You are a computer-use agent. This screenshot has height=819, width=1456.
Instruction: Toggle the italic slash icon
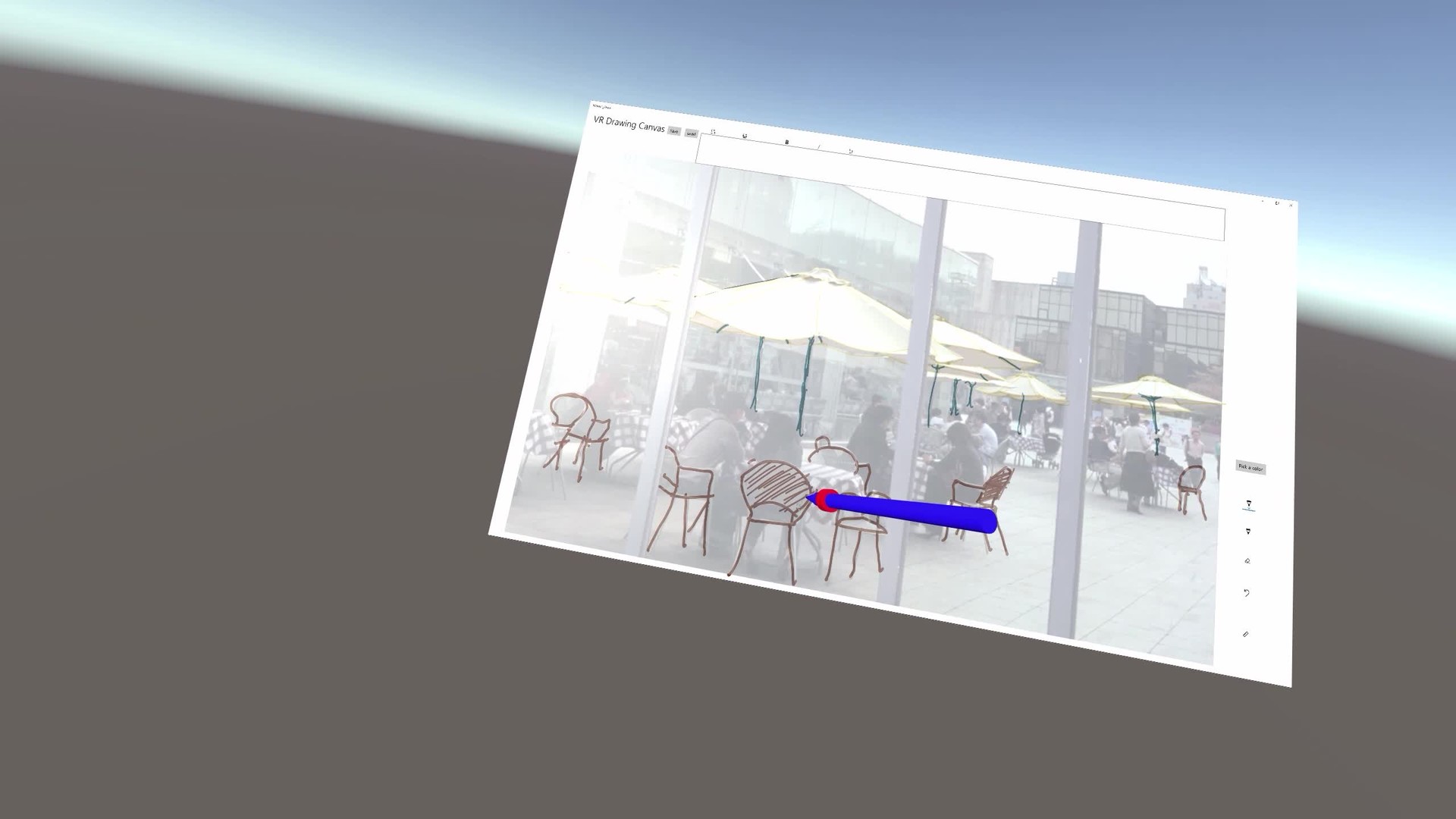(x=818, y=147)
